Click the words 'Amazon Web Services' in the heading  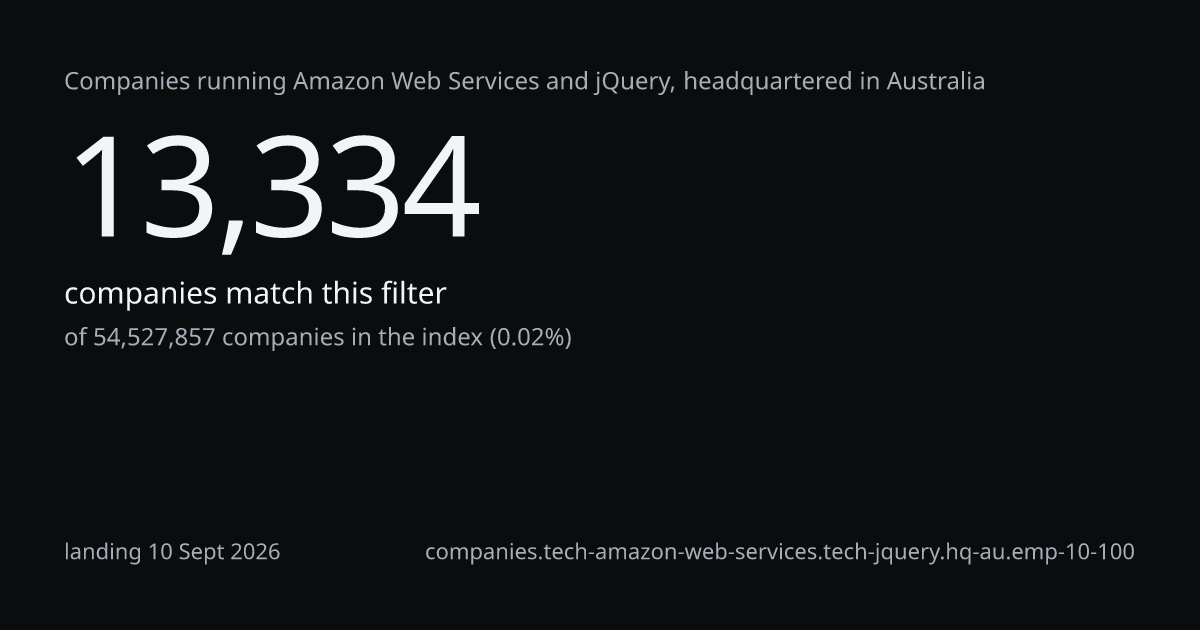pyautogui.click(x=416, y=81)
